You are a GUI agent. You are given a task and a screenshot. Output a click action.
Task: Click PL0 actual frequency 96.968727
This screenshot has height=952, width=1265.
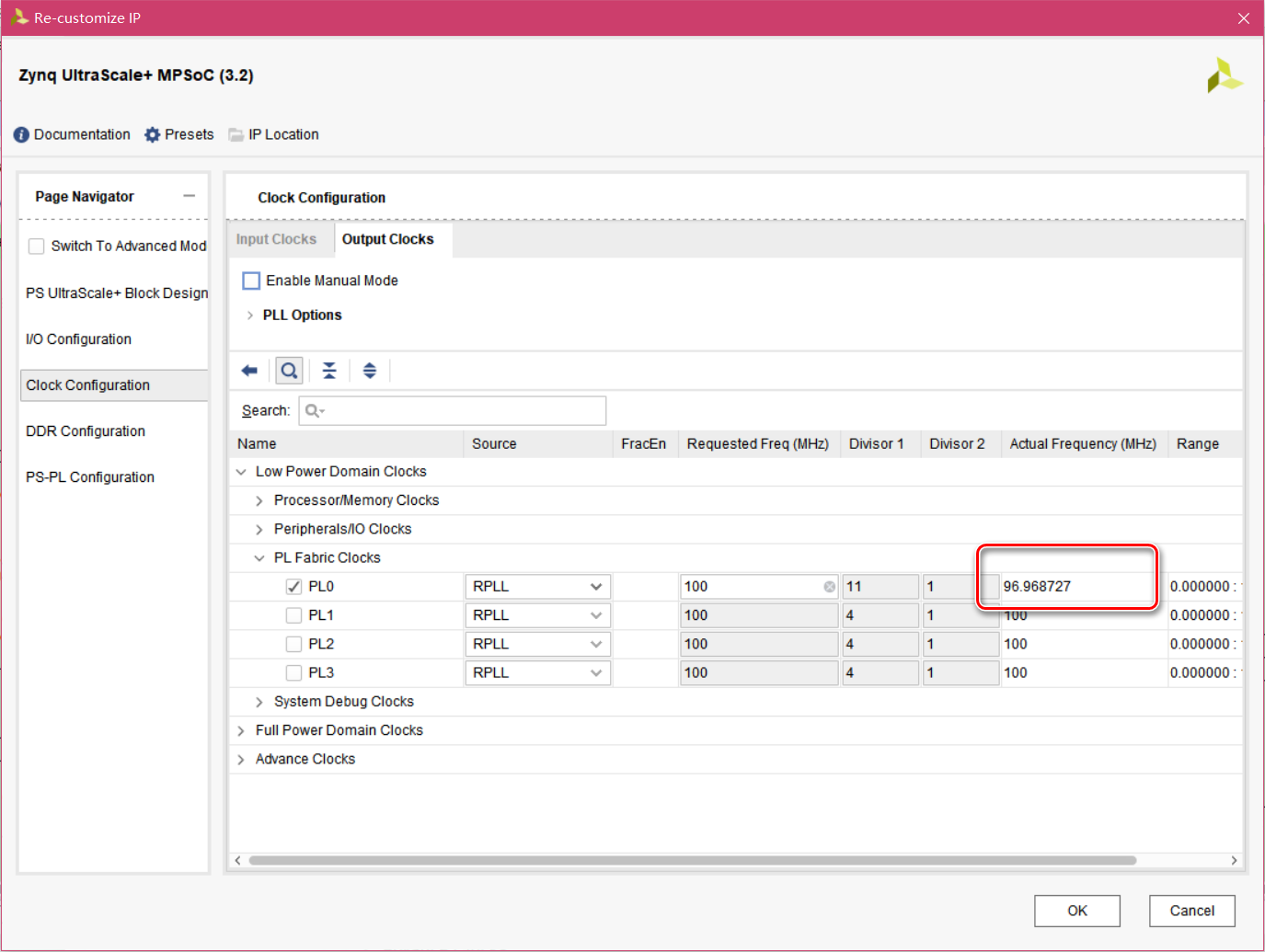[x=1038, y=587]
